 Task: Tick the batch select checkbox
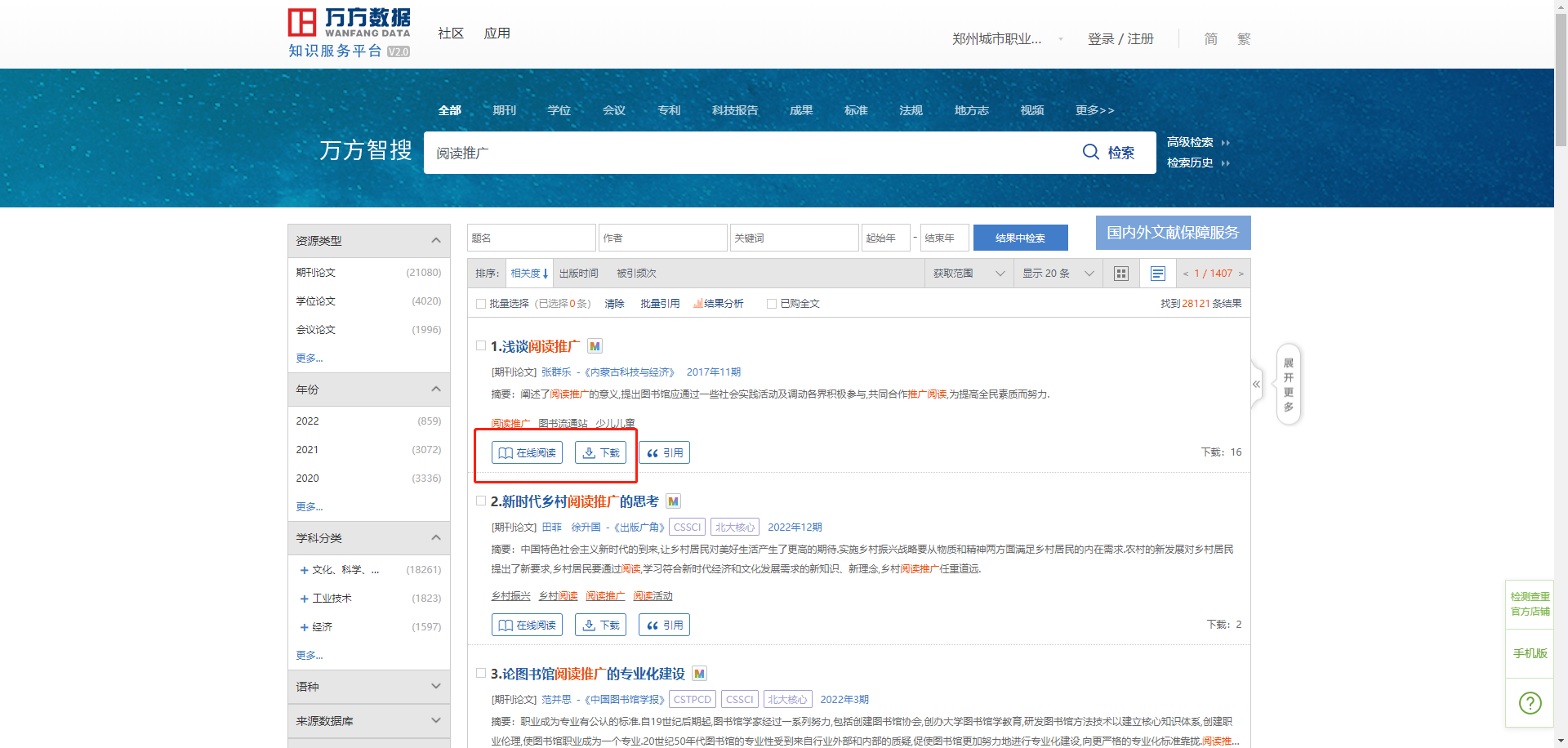coord(481,304)
